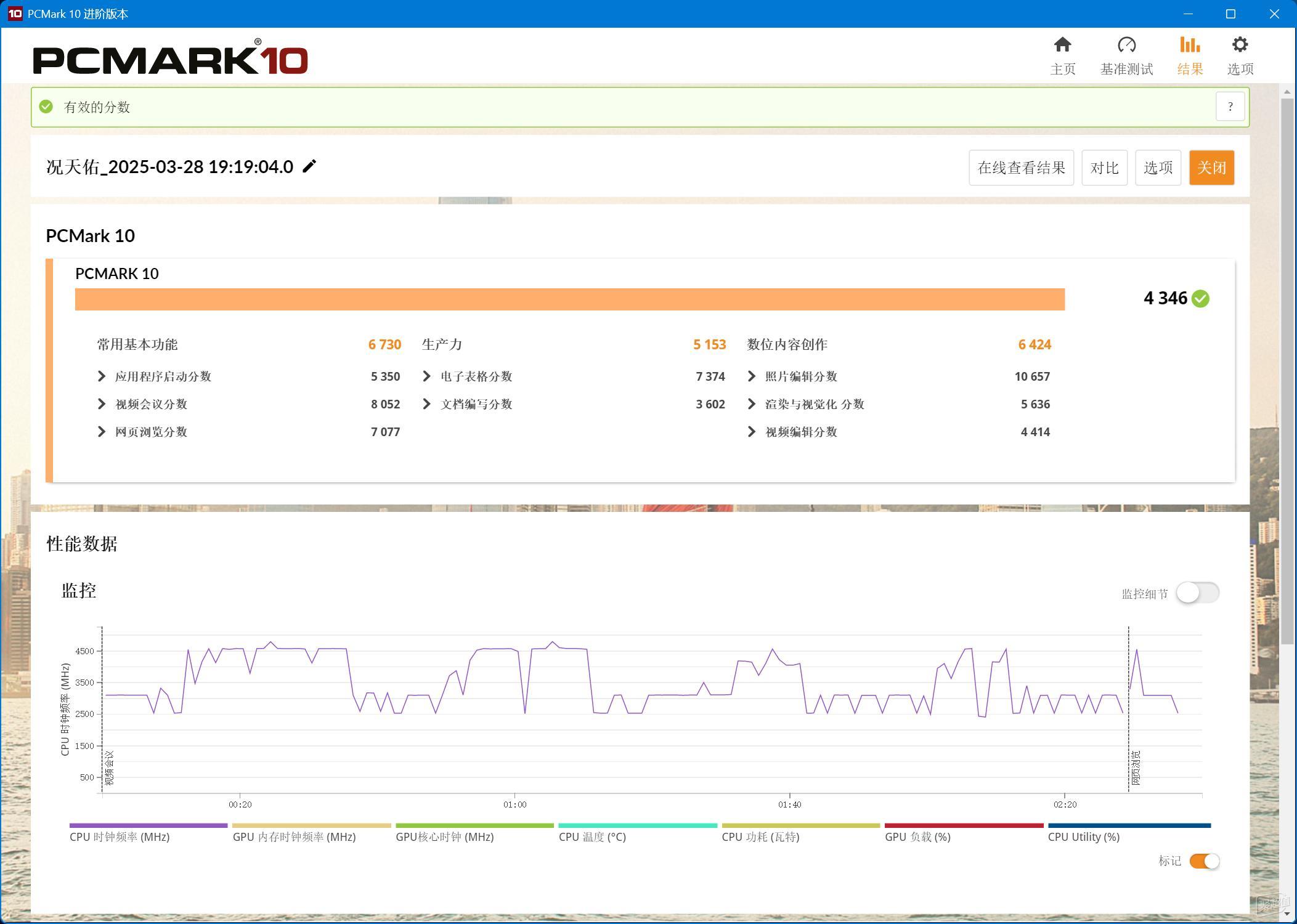
Task: Click the 照片编辑分数 value 10 657
Action: (1032, 376)
